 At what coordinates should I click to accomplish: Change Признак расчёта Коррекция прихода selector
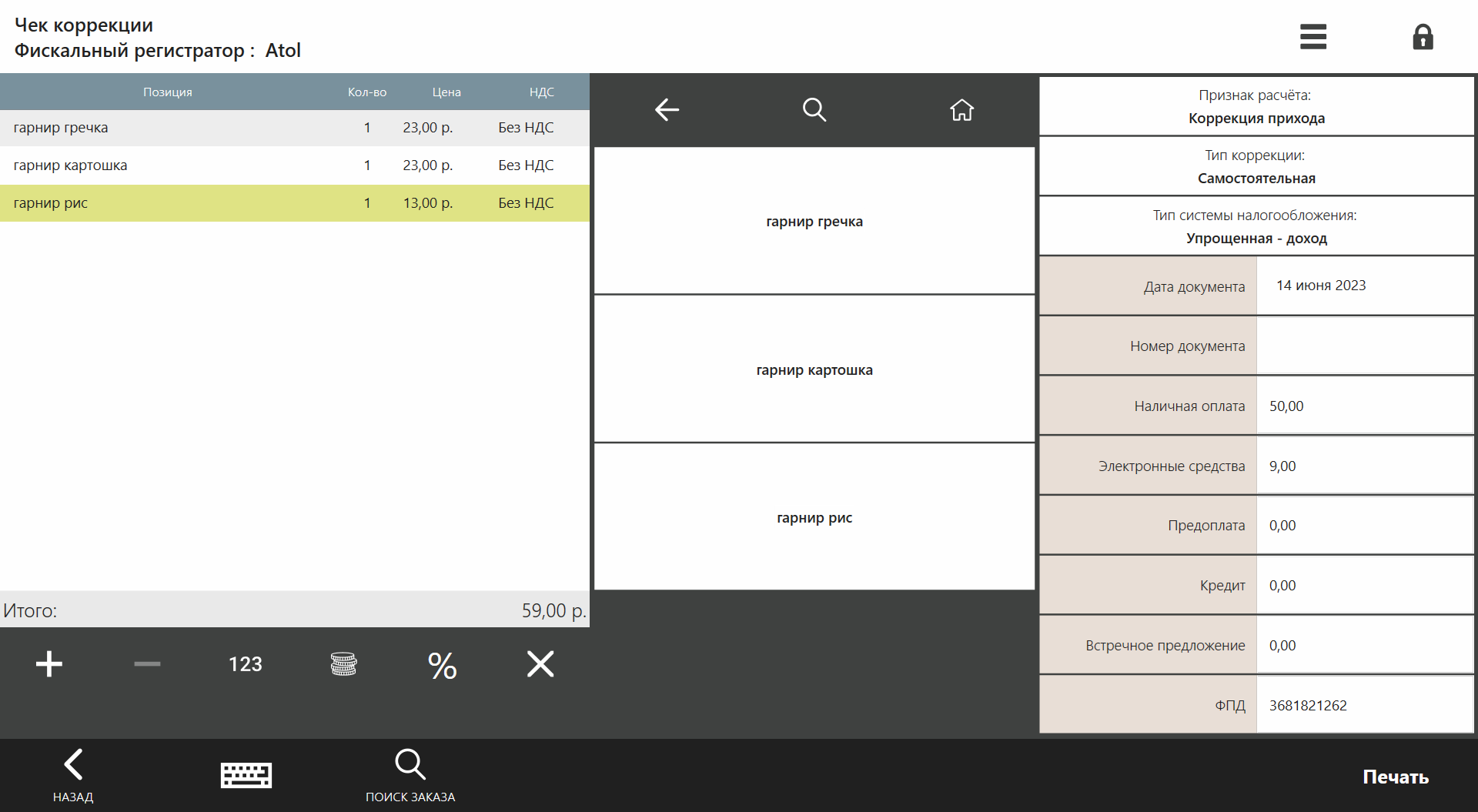pyautogui.click(x=1256, y=106)
